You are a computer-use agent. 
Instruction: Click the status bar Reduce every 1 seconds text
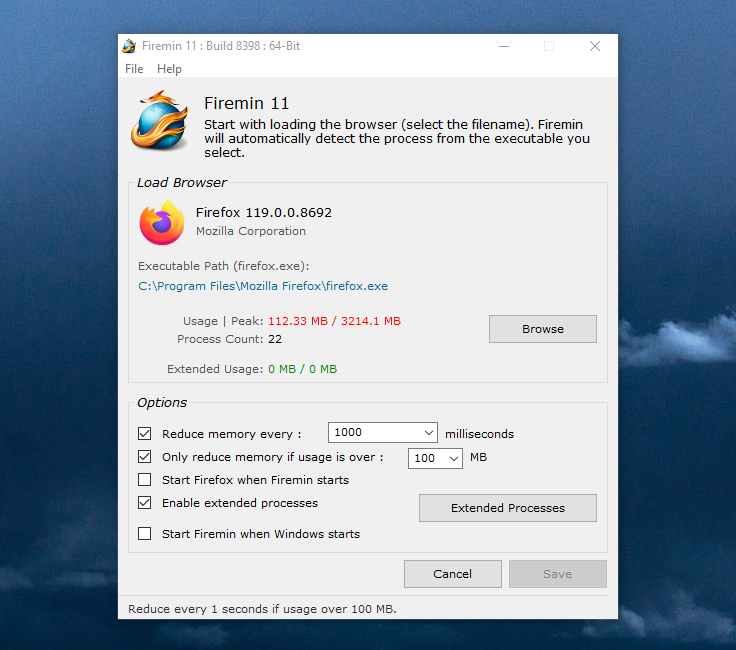[262, 609]
